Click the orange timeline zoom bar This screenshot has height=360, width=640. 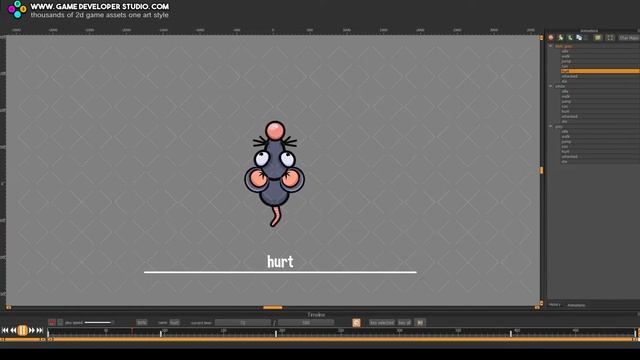point(342,339)
